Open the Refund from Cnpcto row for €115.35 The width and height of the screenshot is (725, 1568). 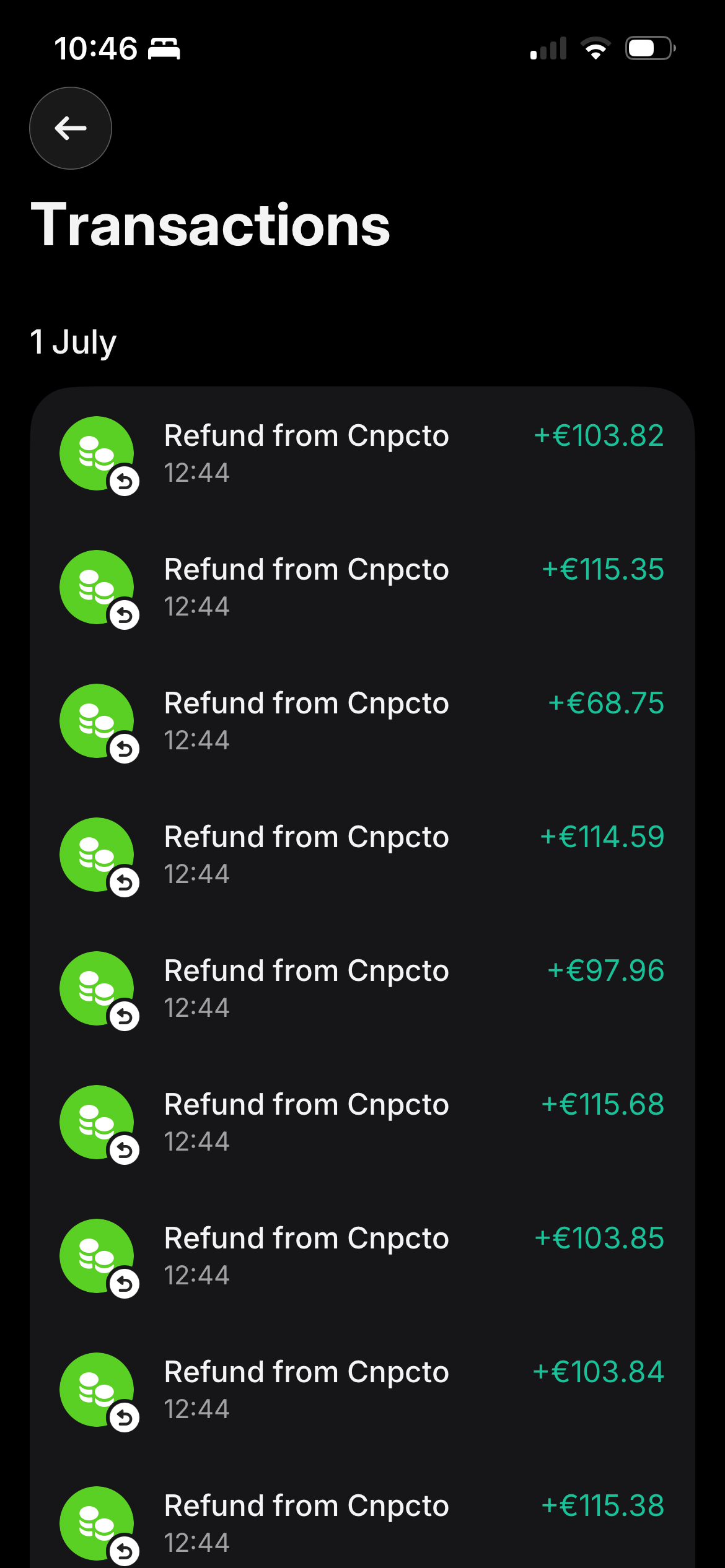pos(362,587)
